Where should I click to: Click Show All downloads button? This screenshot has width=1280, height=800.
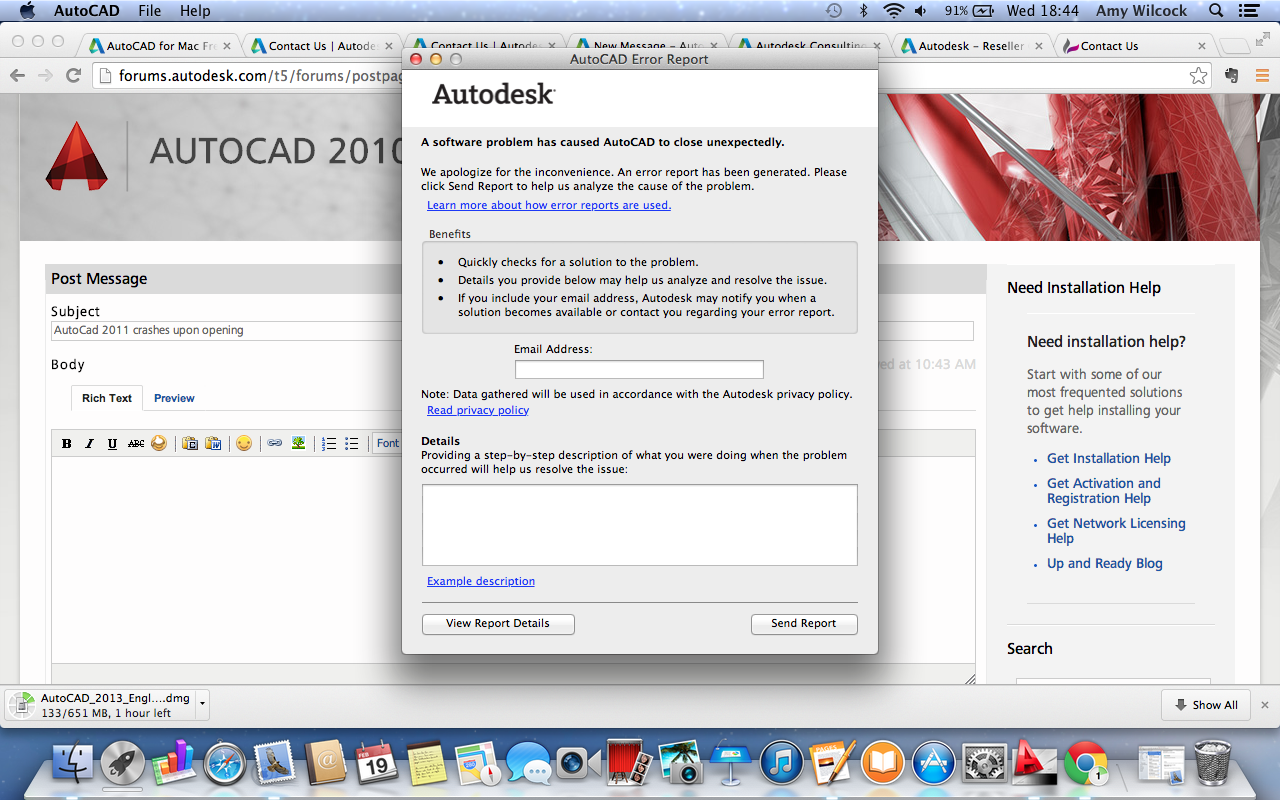coord(1207,705)
